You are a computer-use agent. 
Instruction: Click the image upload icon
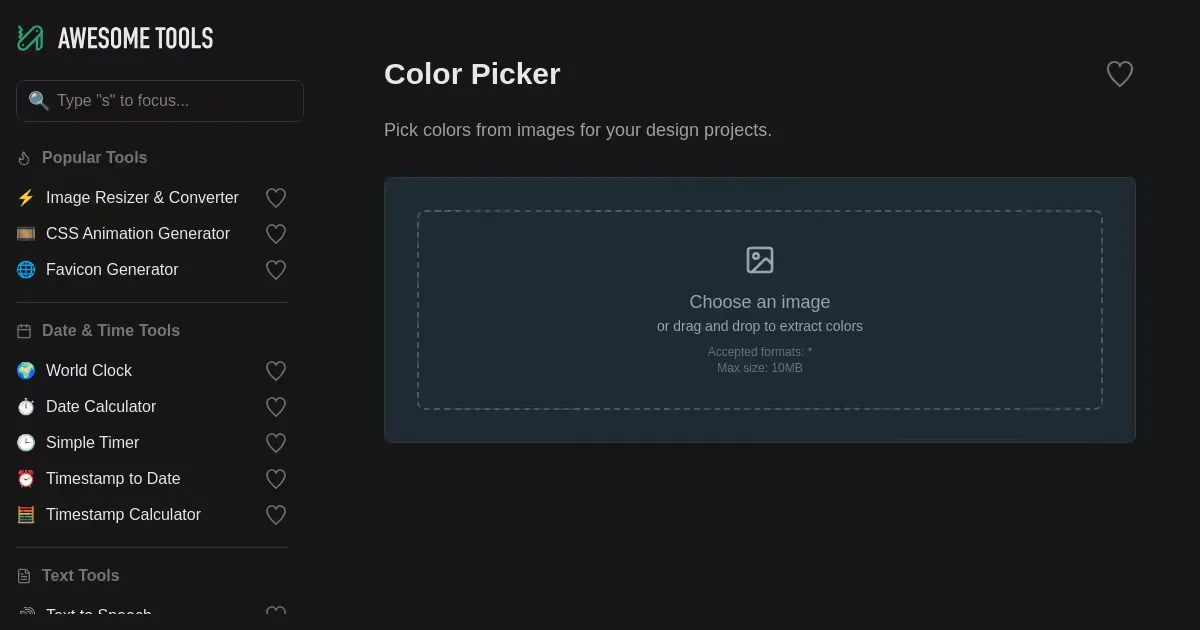coord(760,260)
